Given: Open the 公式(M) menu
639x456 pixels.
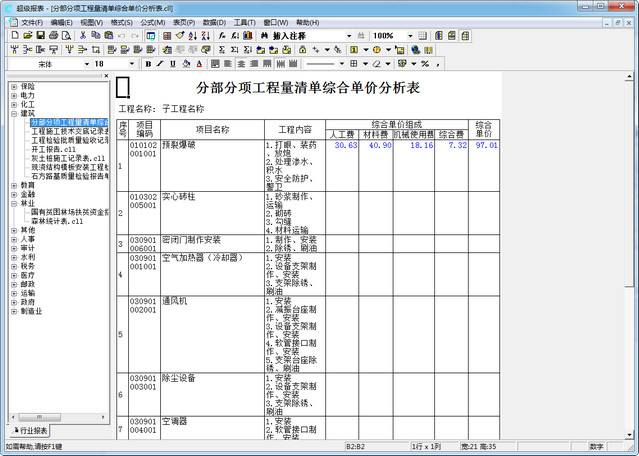Looking at the screenshot, I should coord(152,21).
